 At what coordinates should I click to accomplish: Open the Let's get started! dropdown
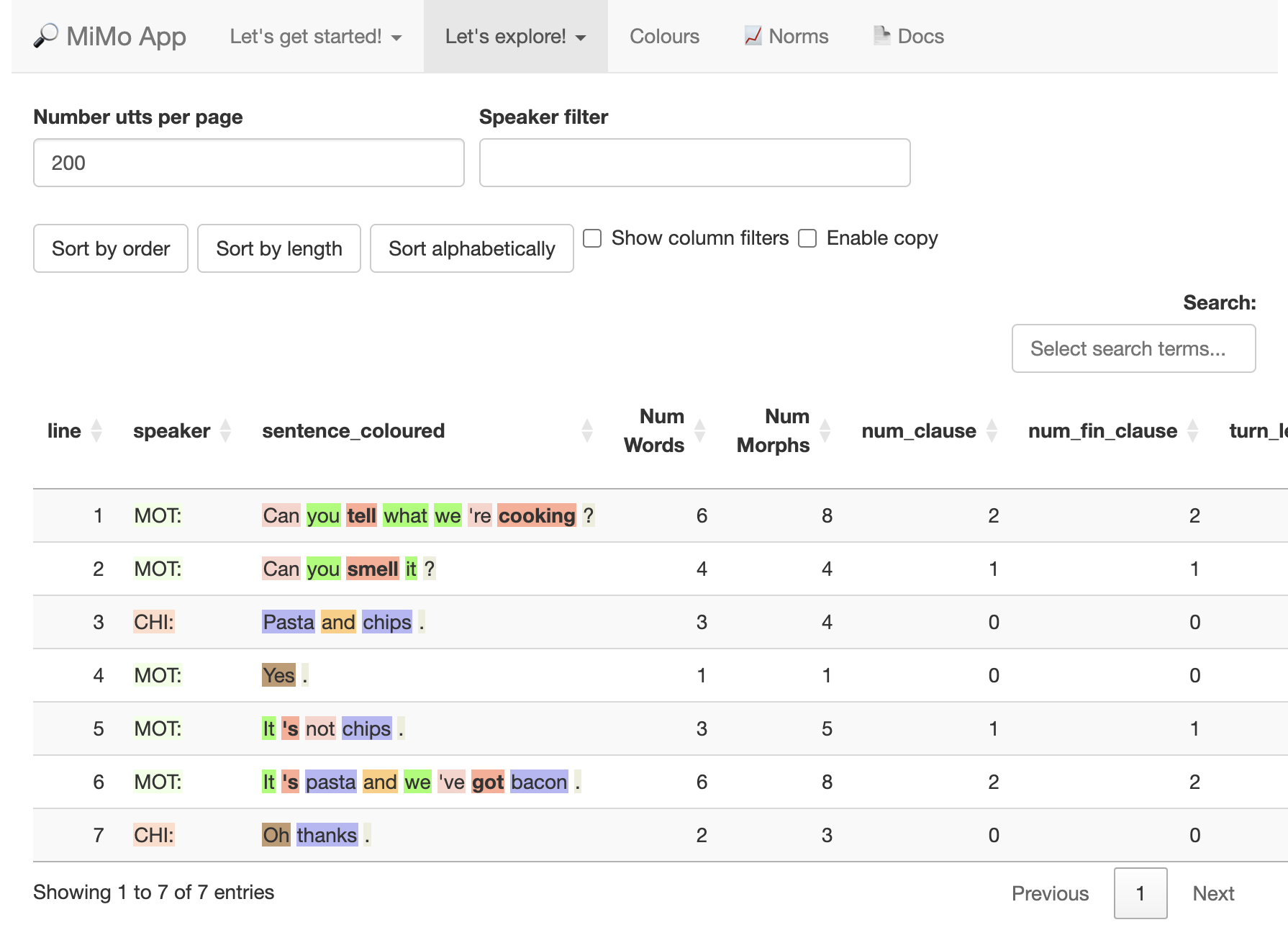pyautogui.click(x=315, y=37)
